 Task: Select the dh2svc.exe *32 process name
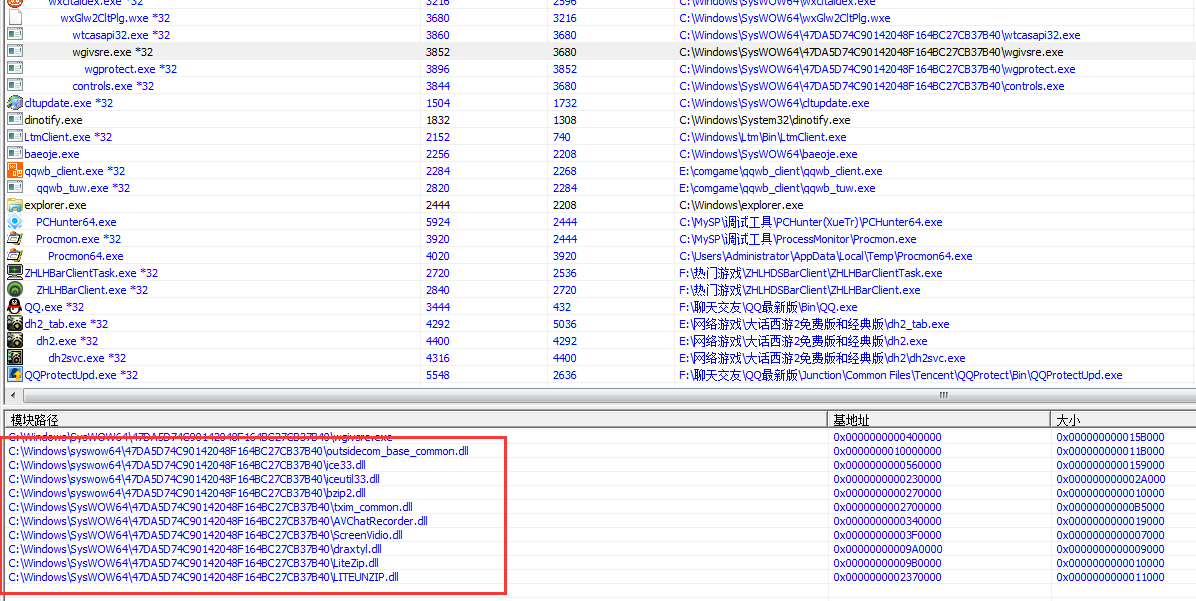click(x=87, y=358)
